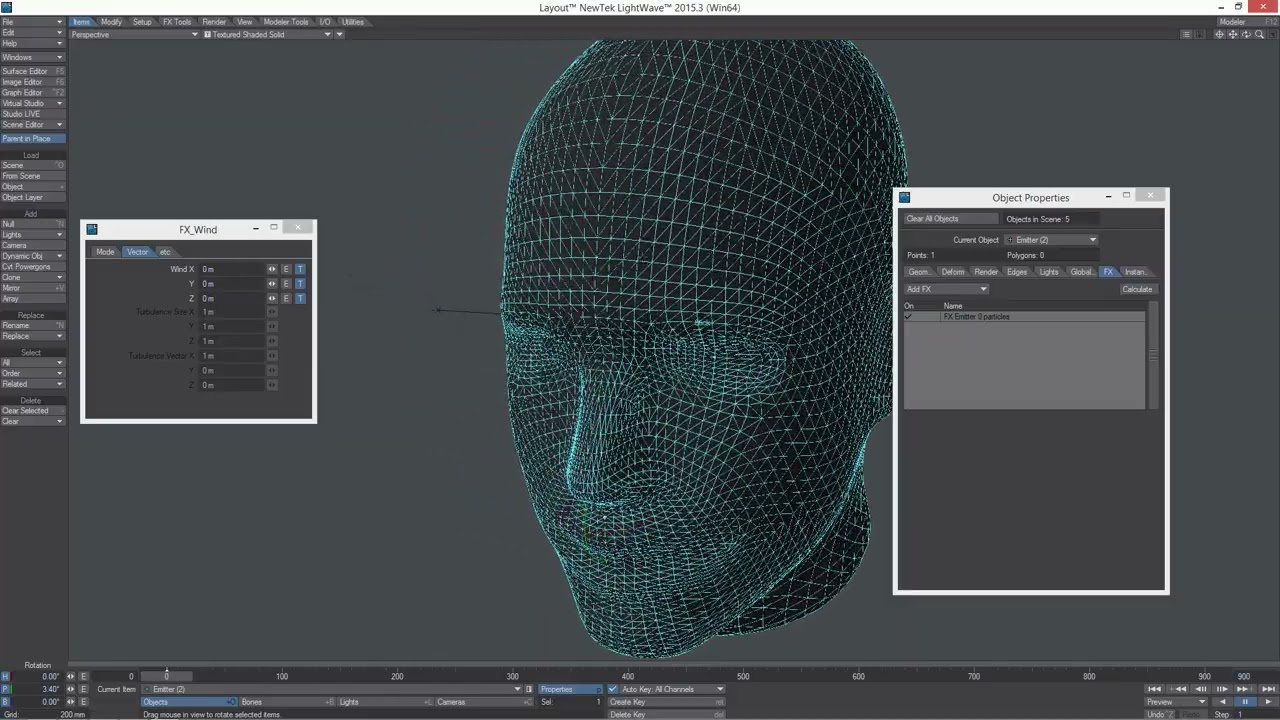The width and height of the screenshot is (1280, 720).
Task: Open the Surface Editor
Action: click(32, 71)
